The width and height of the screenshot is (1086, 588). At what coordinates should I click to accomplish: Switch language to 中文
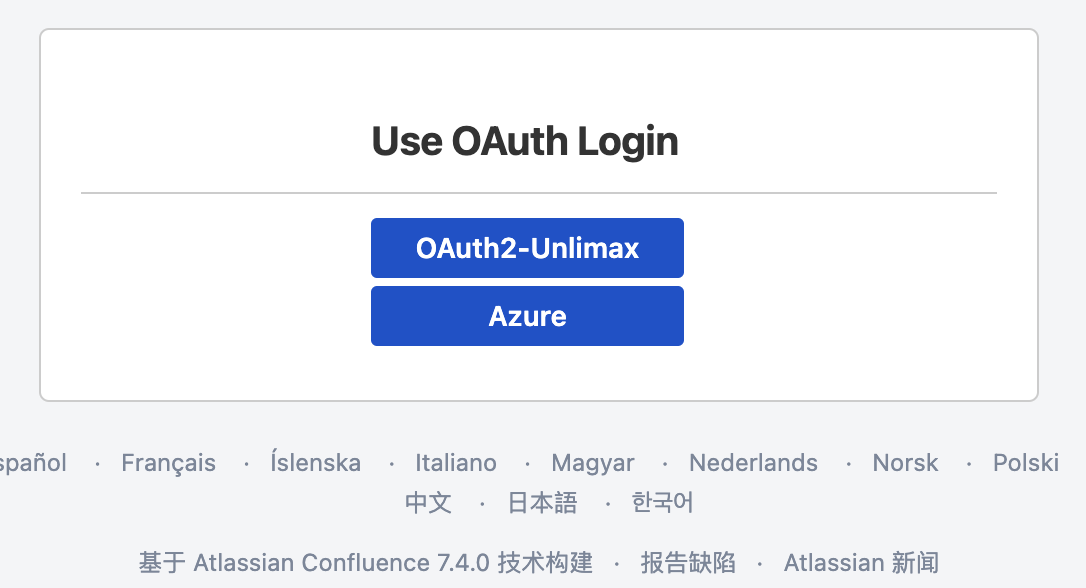(428, 502)
